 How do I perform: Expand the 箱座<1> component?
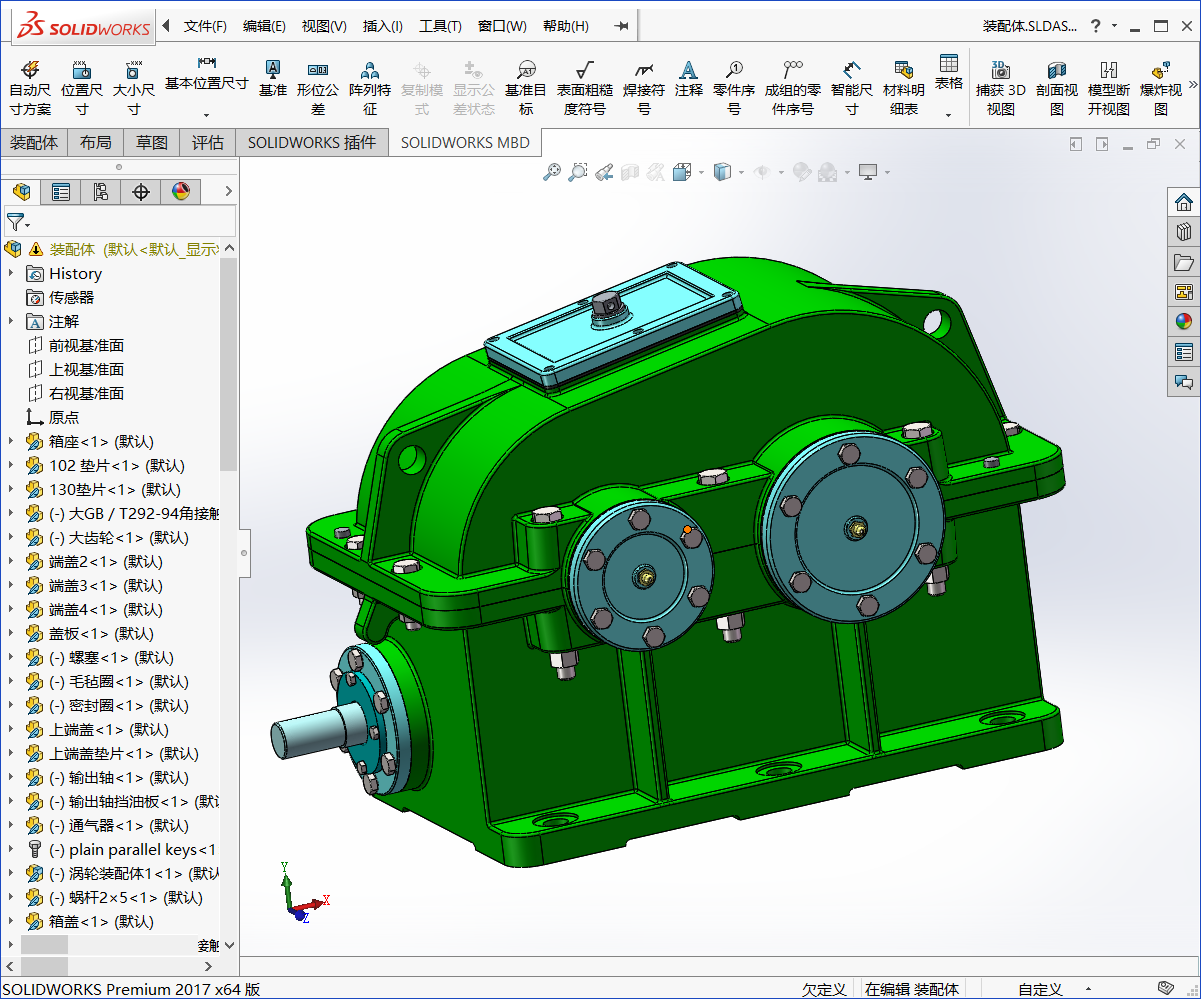click(11, 441)
